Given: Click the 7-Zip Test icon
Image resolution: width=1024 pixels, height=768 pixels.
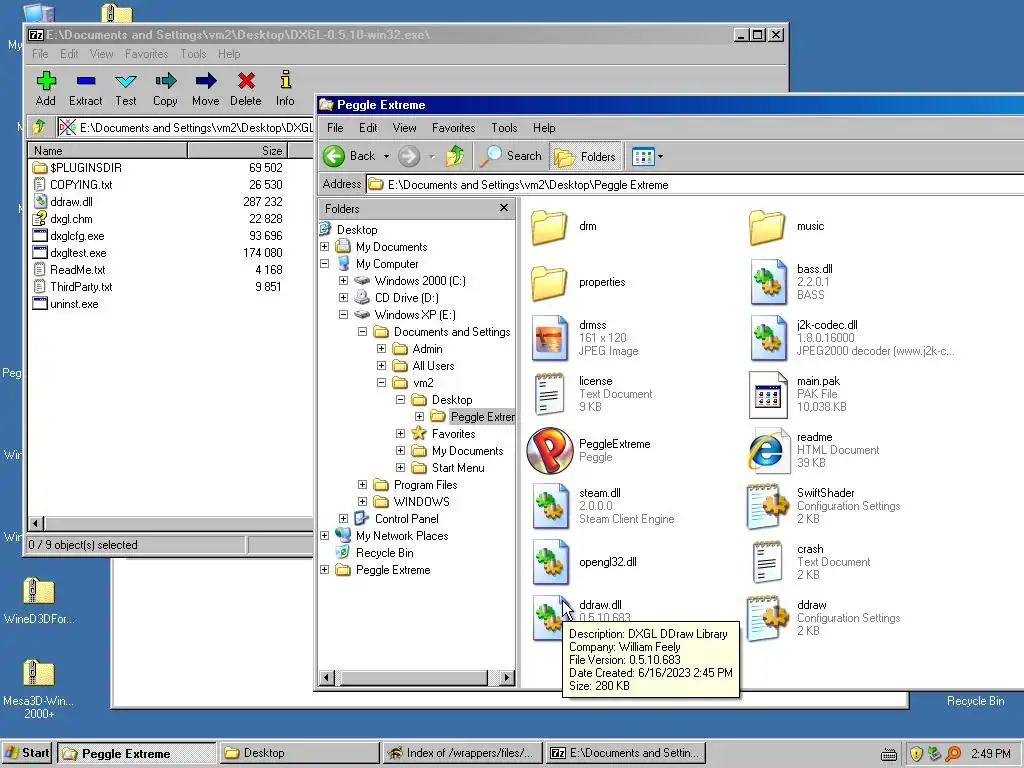Looking at the screenshot, I should coord(125,81).
